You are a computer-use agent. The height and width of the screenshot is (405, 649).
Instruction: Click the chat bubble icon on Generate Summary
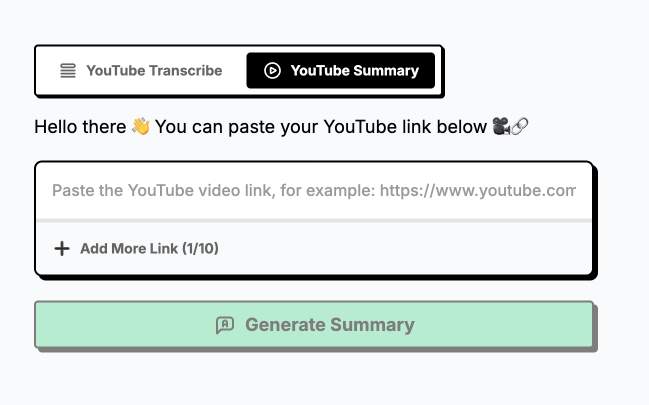(225, 325)
